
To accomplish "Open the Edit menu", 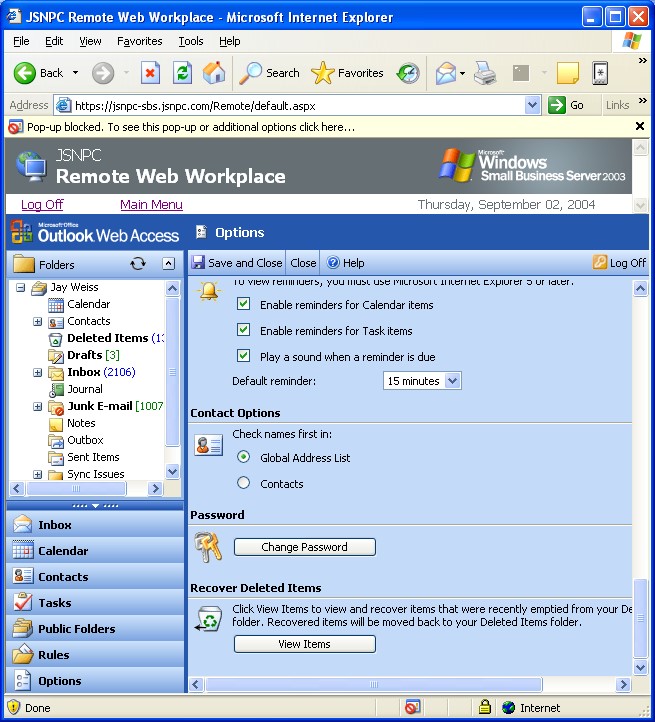I will (54, 41).
